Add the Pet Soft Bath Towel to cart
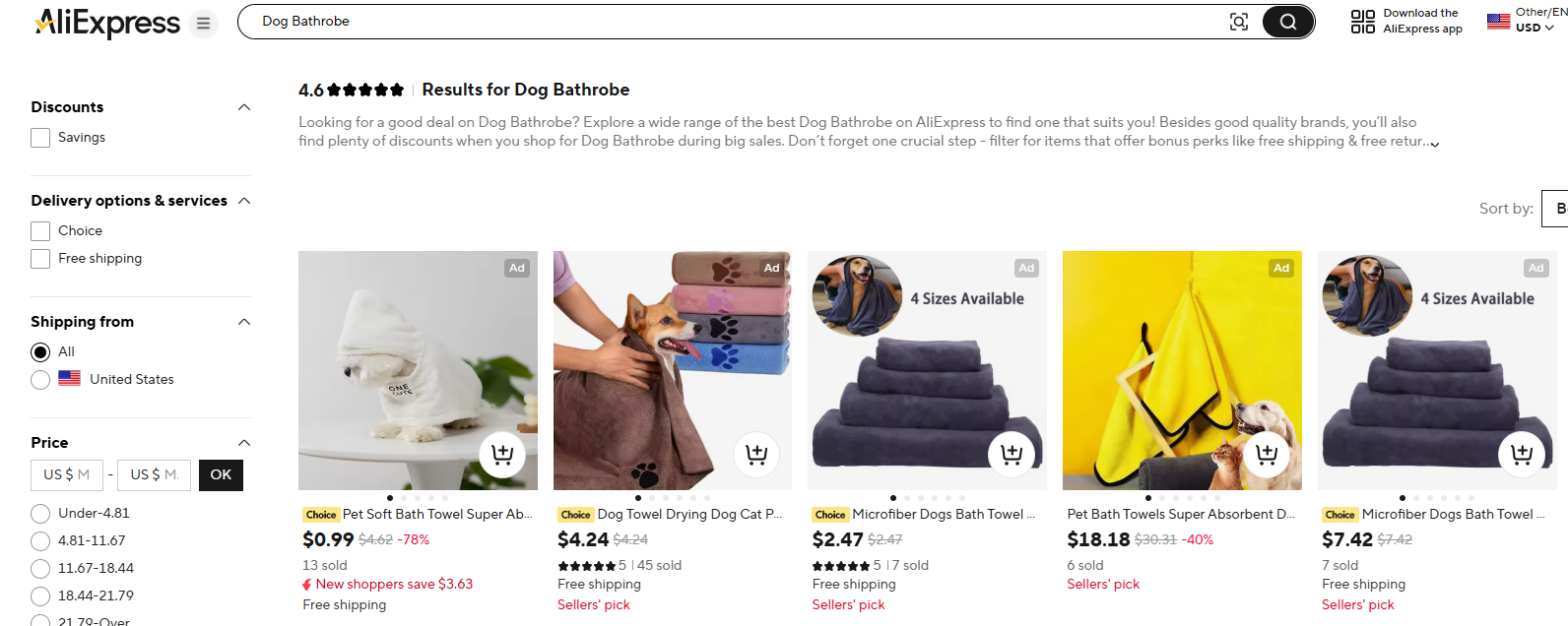 [x=502, y=454]
